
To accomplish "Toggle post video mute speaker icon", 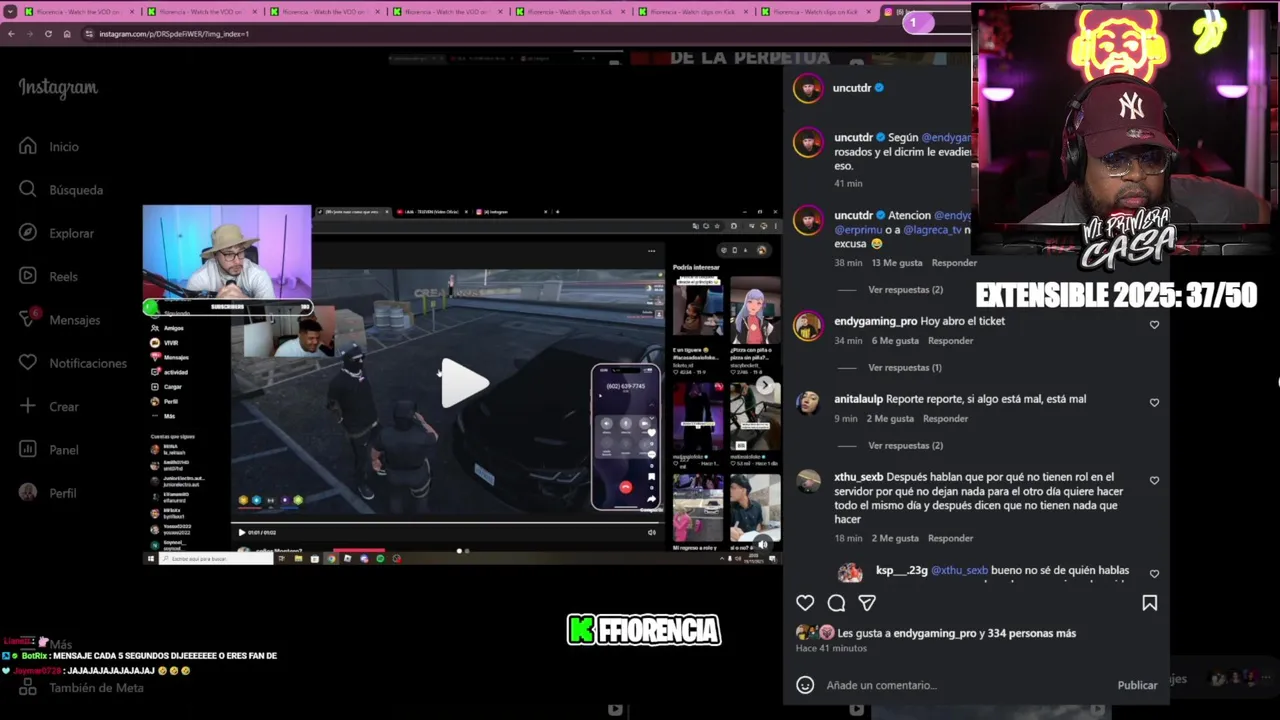I will pyautogui.click(x=764, y=545).
